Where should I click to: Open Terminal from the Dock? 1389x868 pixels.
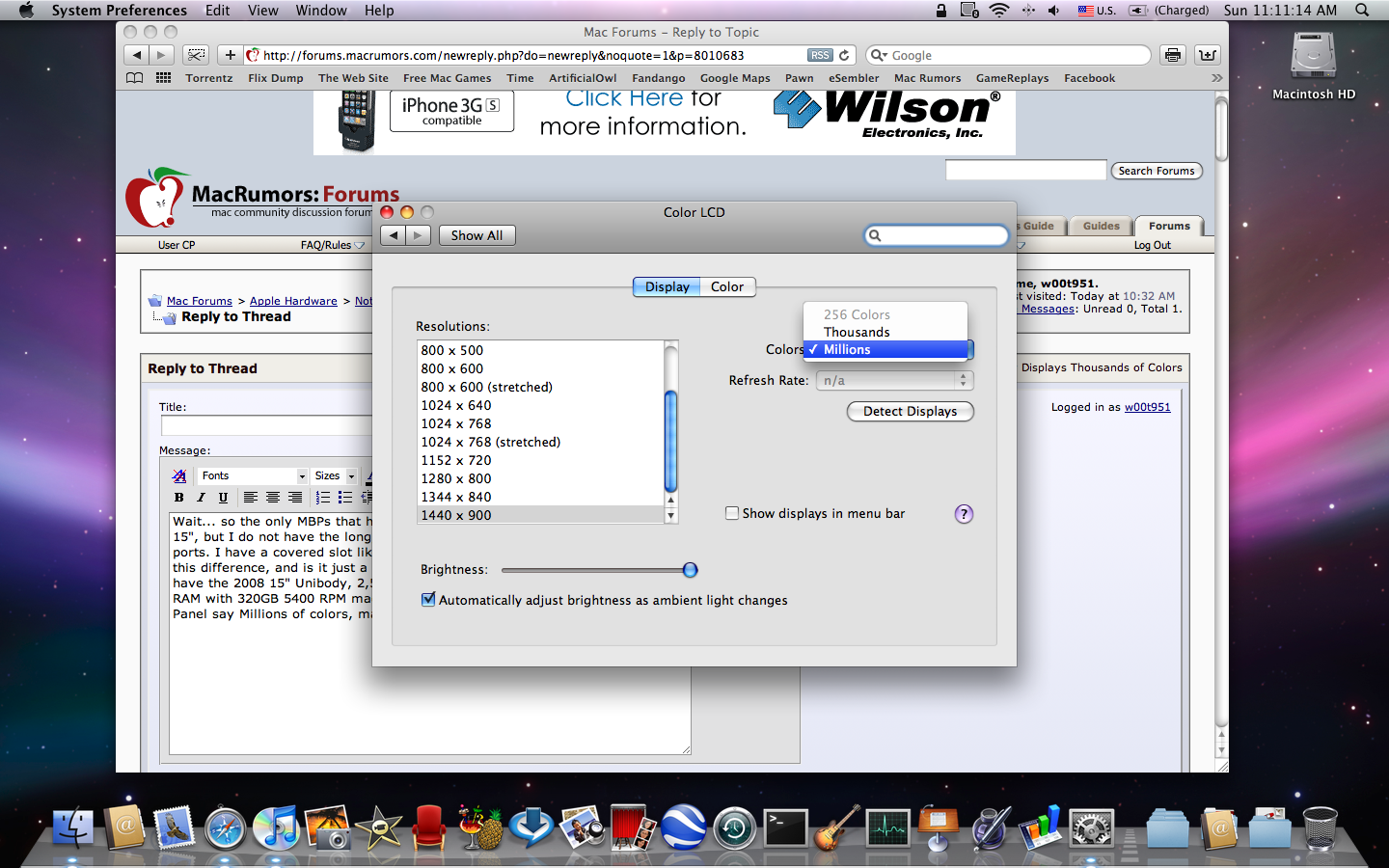pyautogui.click(x=785, y=827)
